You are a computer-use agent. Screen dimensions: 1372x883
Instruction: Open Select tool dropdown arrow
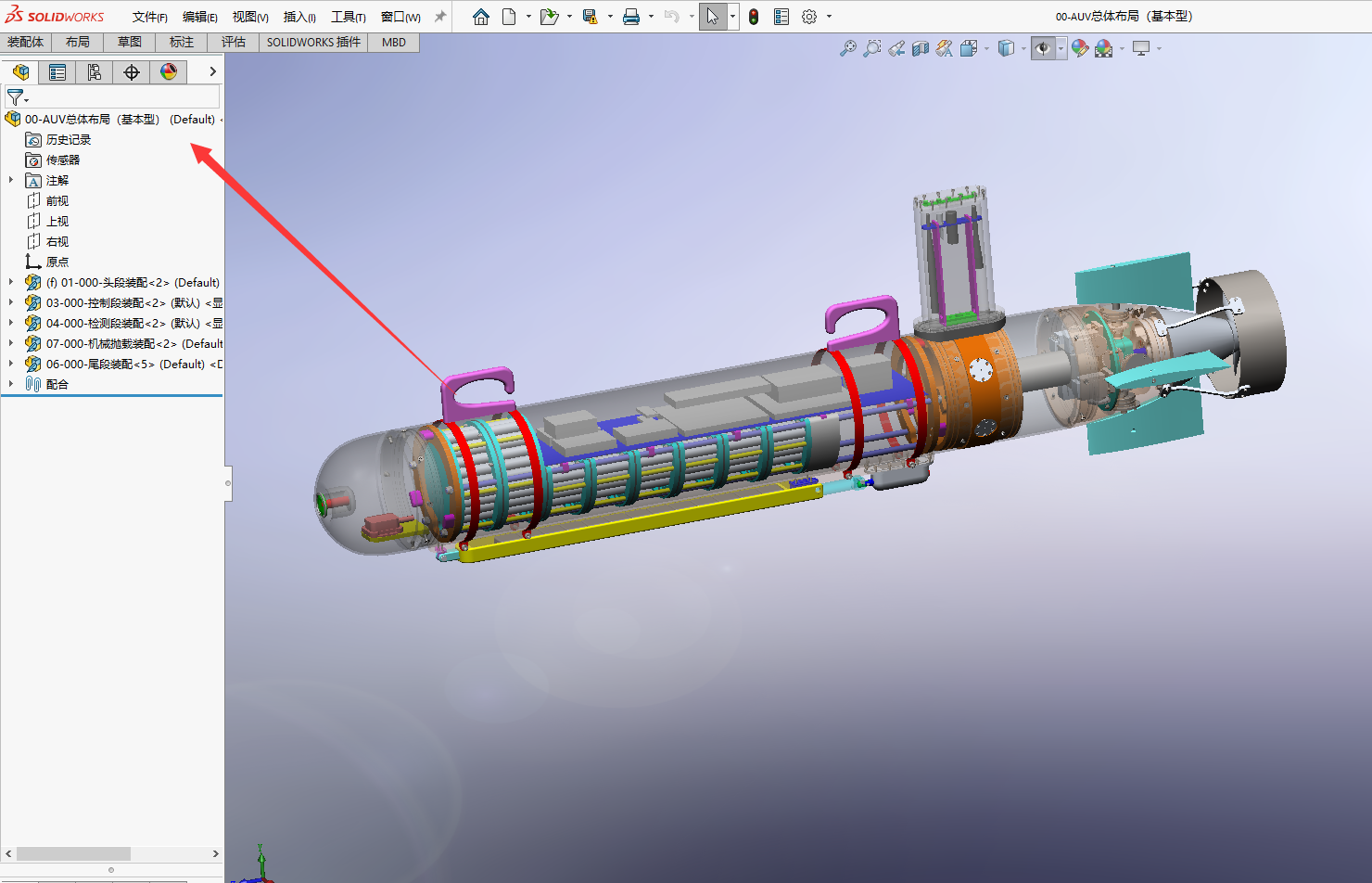(732, 17)
